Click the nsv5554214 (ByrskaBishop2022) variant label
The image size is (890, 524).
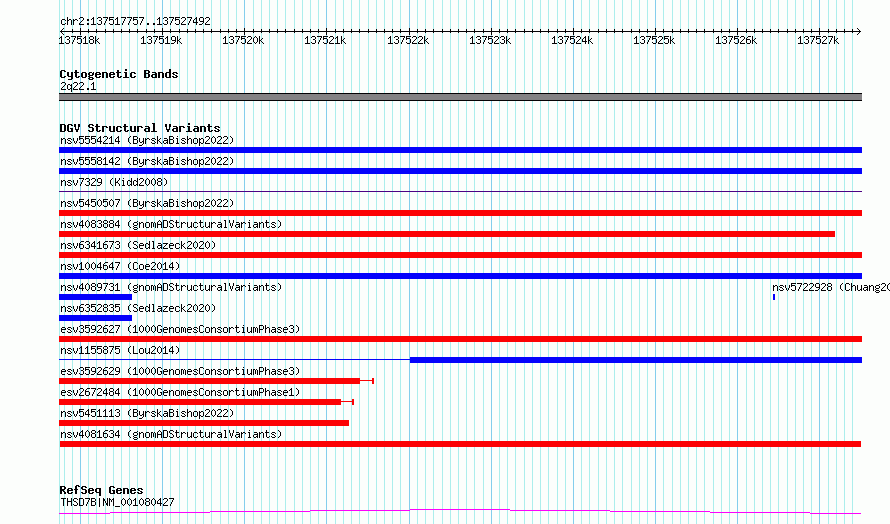point(147,140)
